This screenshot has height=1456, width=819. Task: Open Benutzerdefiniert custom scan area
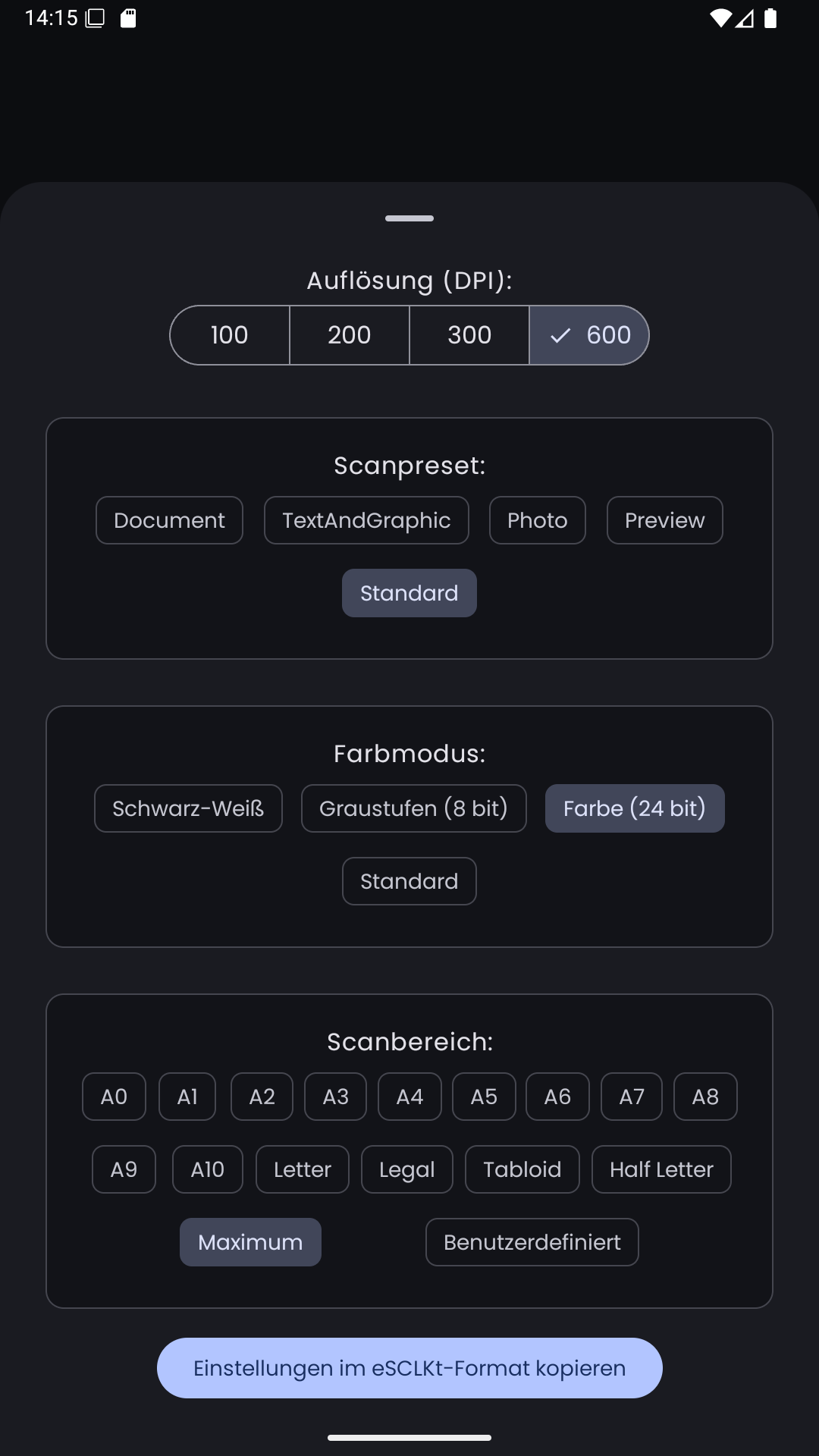(x=532, y=1242)
